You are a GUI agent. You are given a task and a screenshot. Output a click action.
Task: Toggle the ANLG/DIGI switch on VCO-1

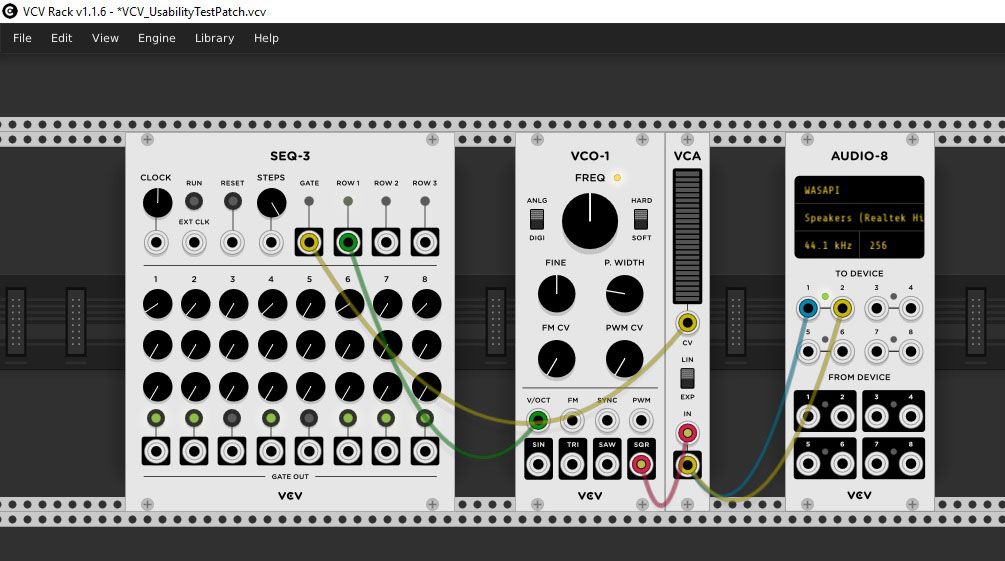(x=537, y=219)
